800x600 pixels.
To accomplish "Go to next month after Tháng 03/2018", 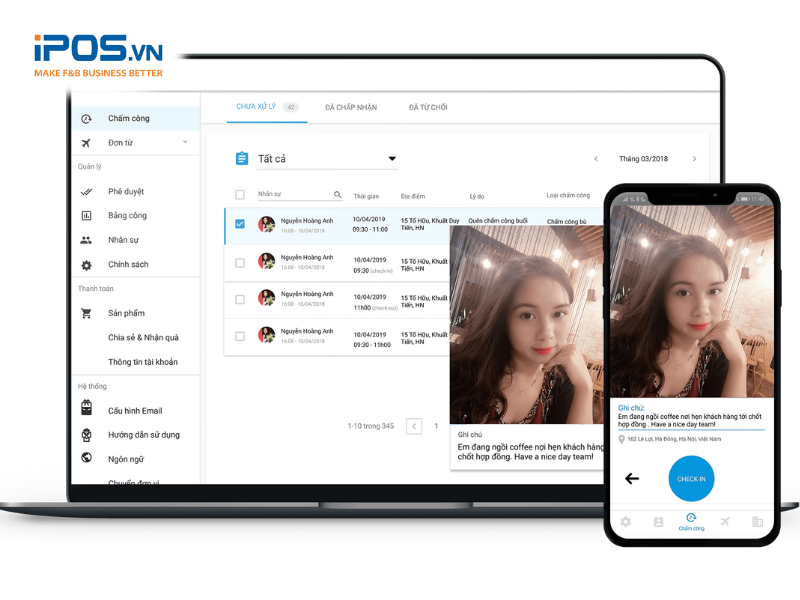I will click(x=694, y=159).
